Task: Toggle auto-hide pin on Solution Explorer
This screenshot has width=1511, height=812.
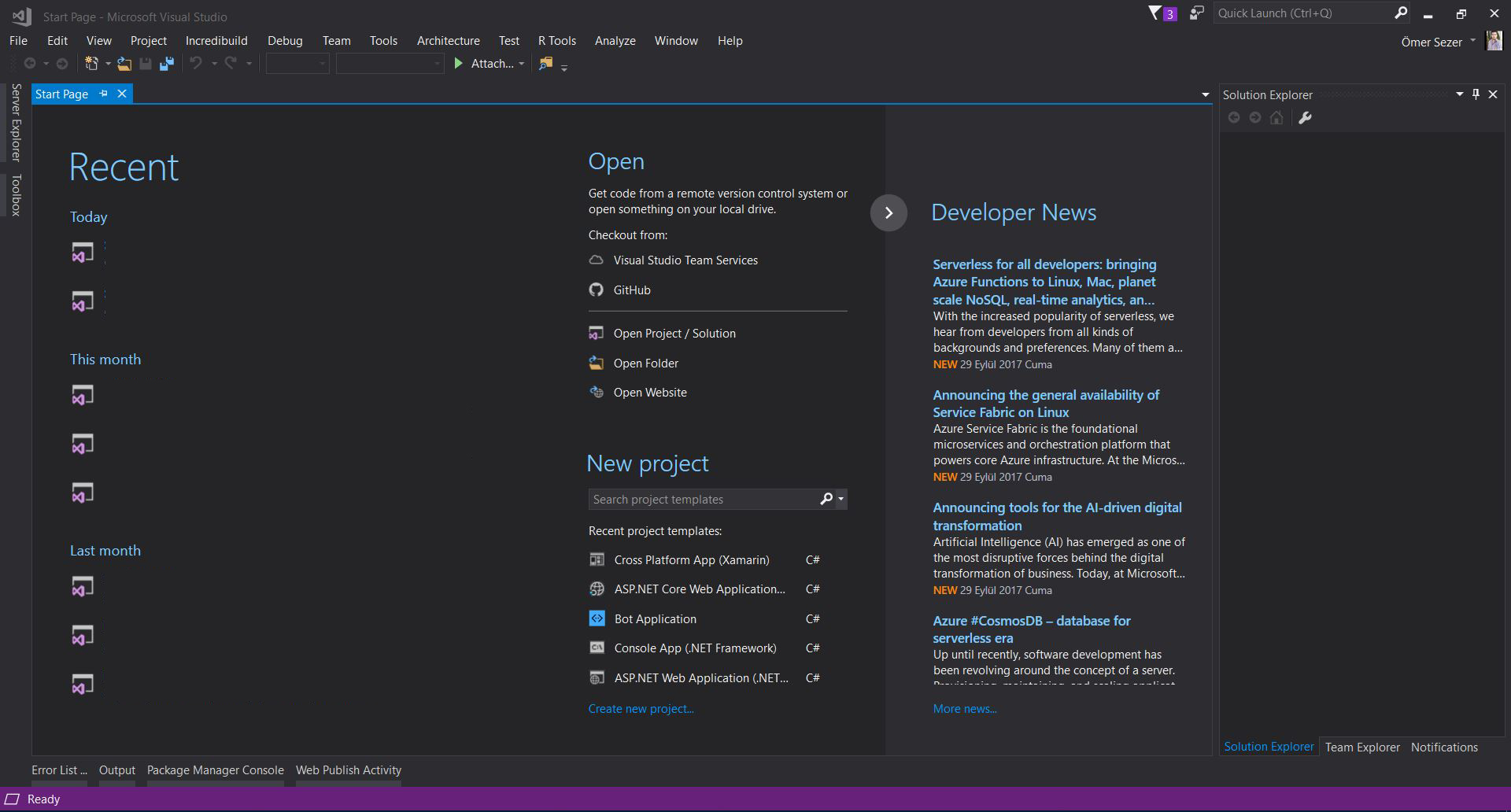Action: (1476, 94)
